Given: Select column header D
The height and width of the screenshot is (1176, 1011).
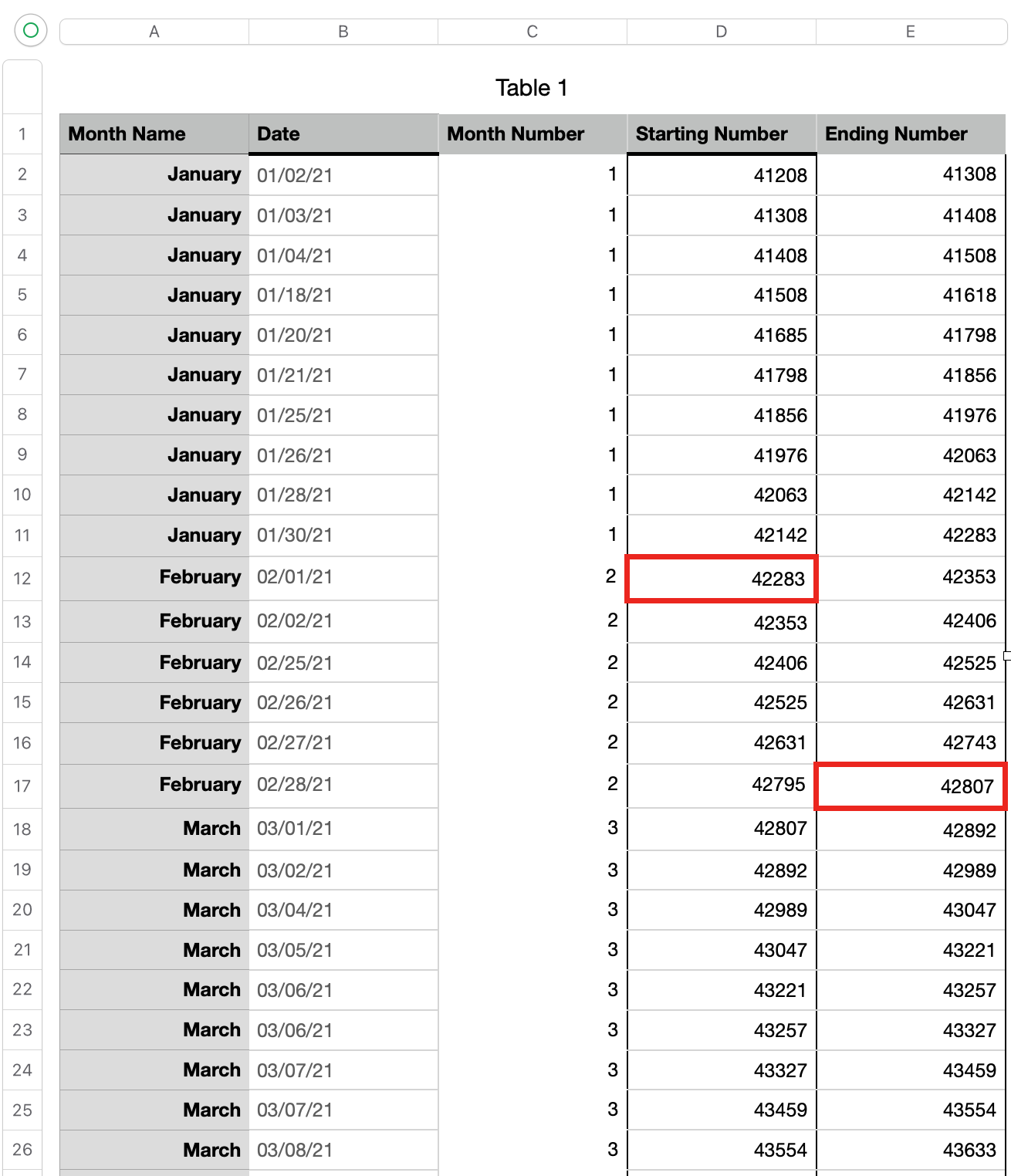Looking at the screenshot, I should tap(720, 32).
